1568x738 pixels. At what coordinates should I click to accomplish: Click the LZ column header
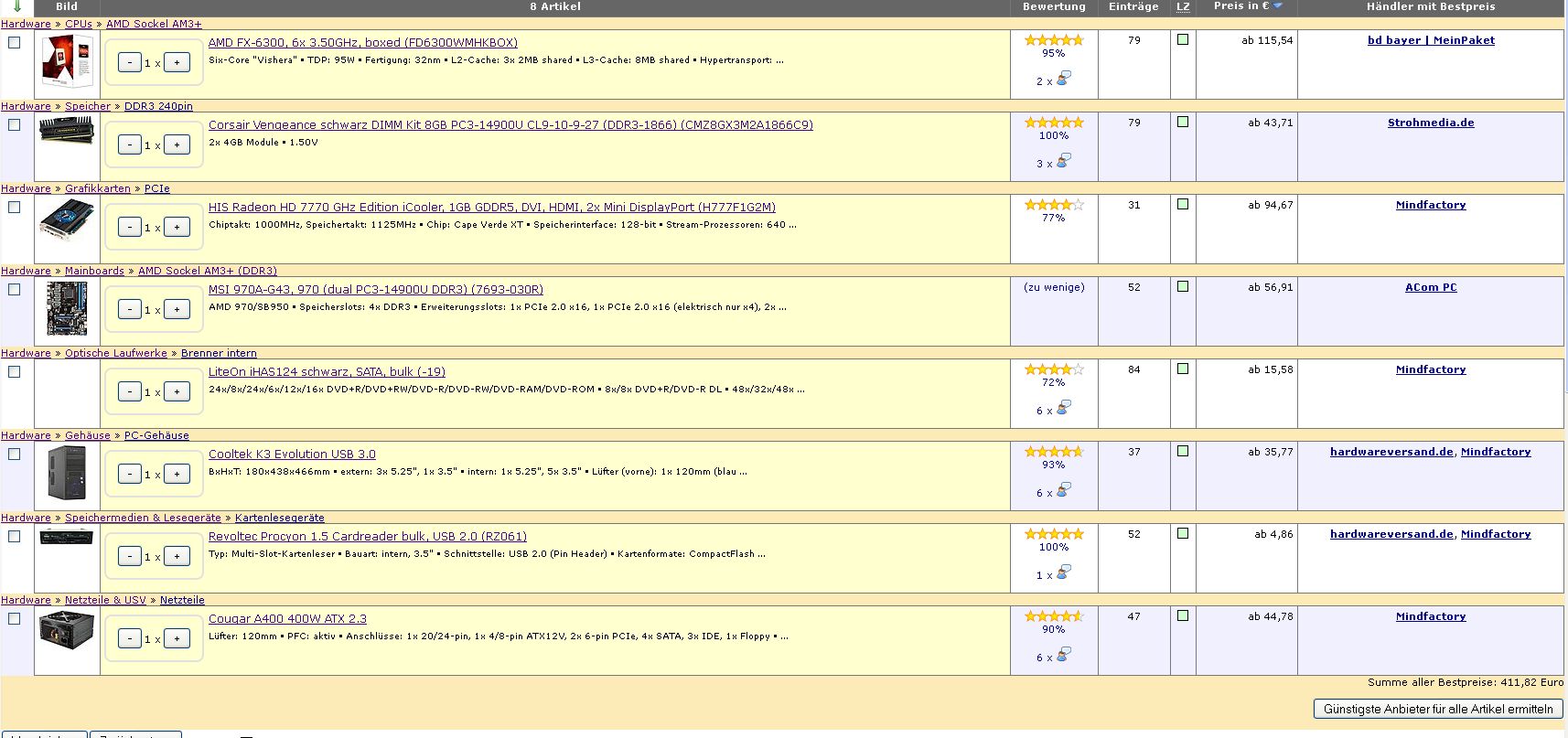pyautogui.click(x=1183, y=6)
